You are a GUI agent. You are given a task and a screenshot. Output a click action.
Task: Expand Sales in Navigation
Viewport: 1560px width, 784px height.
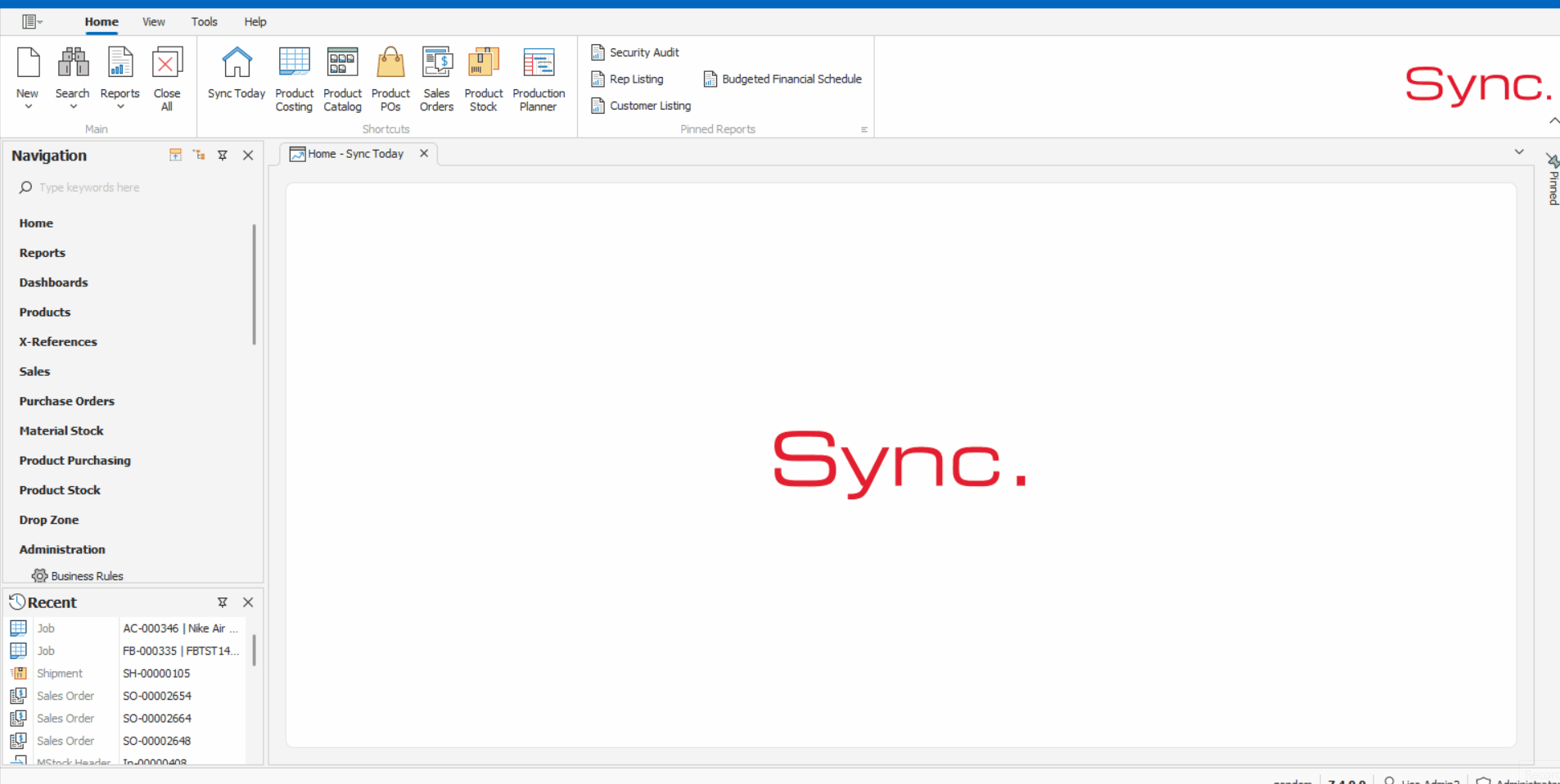tap(34, 372)
